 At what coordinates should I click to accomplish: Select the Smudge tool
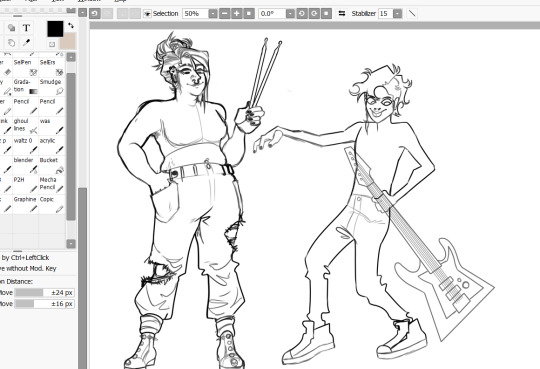(x=52, y=87)
